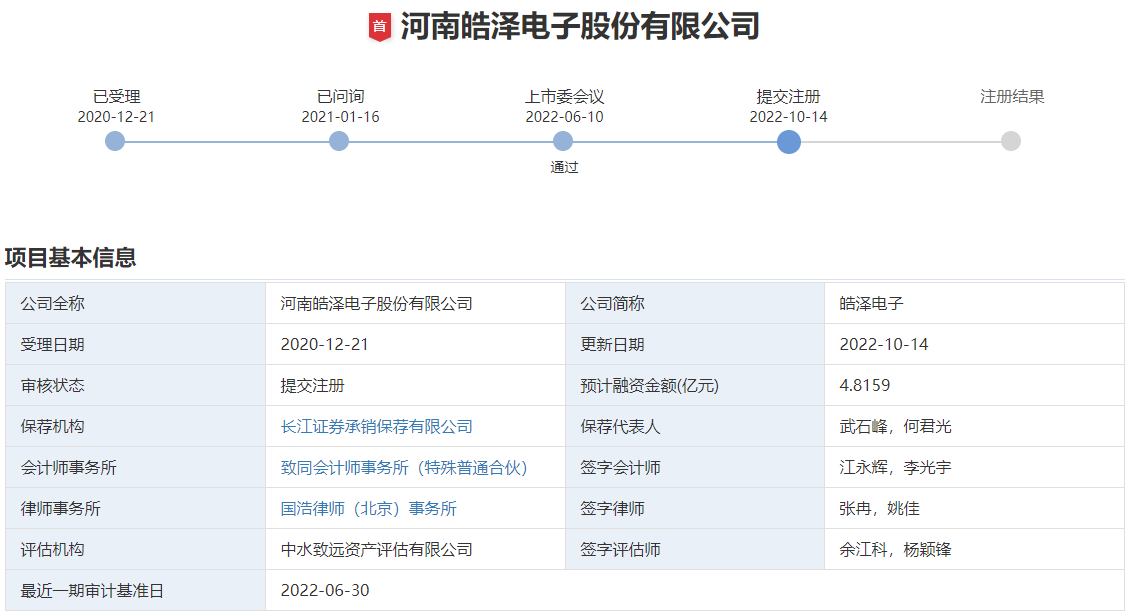Click the 预计融资金额 value 4.8159
This screenshot has height=616, width=1130.
coord(865,386)
